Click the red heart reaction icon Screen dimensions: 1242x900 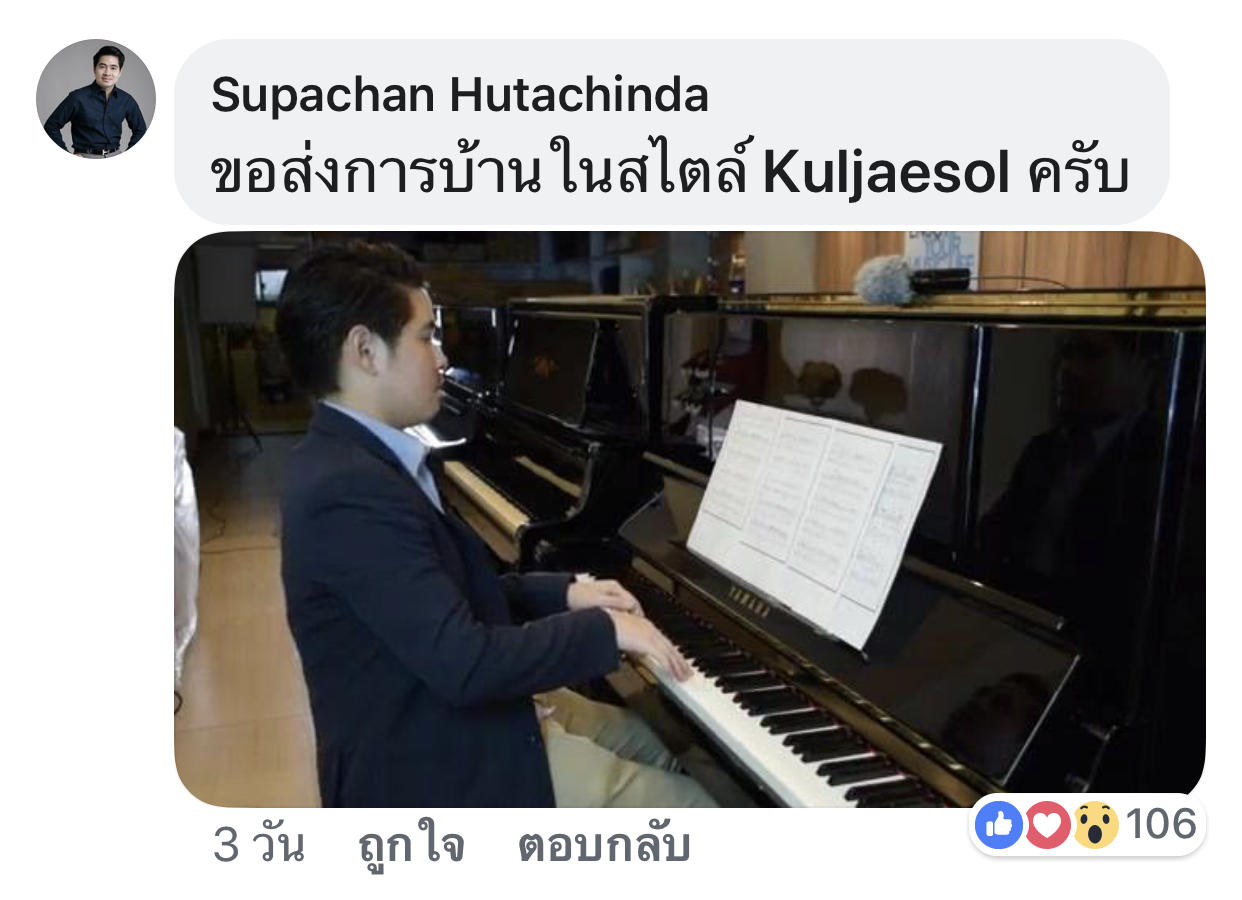click(1047, 825)
